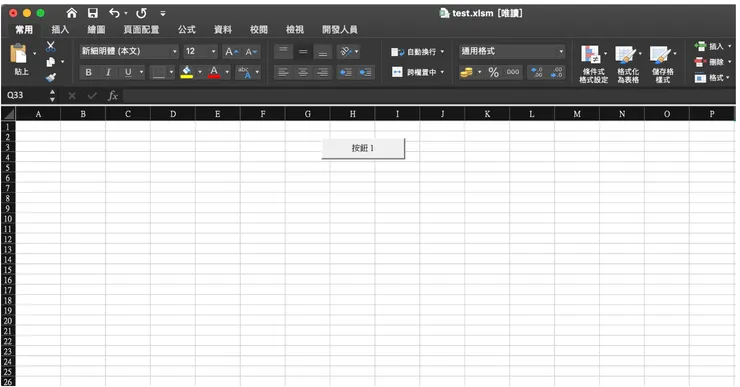
Task: Decrease decimal places
Action: pyautogui.click(x=556, y=72)
